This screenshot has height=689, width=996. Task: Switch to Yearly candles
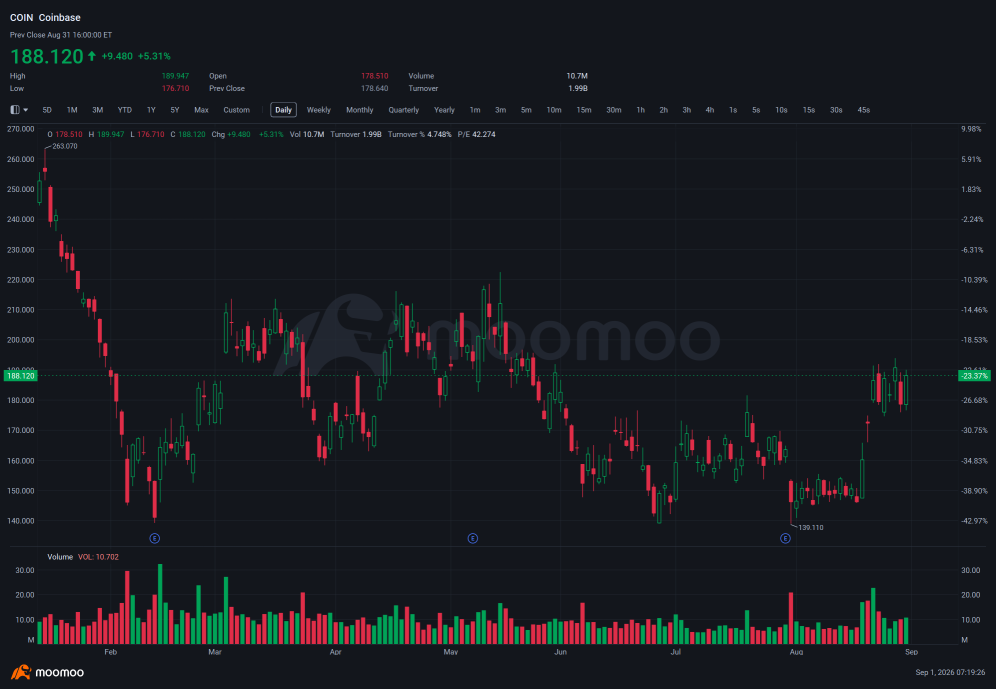pos(445,110)
